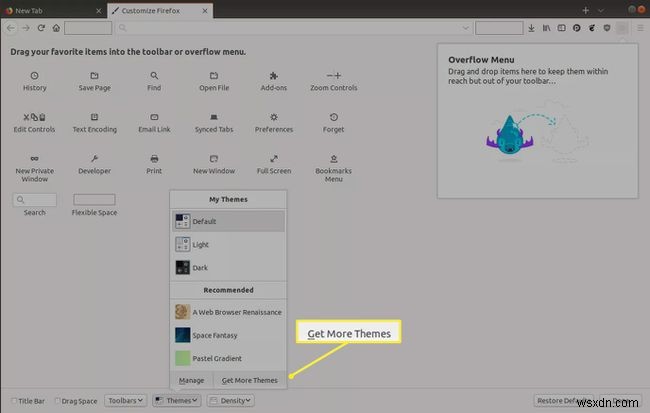The image size is (650, 413).
Task: Click the Sidebars toolbar icon
Action: (561, 28)
